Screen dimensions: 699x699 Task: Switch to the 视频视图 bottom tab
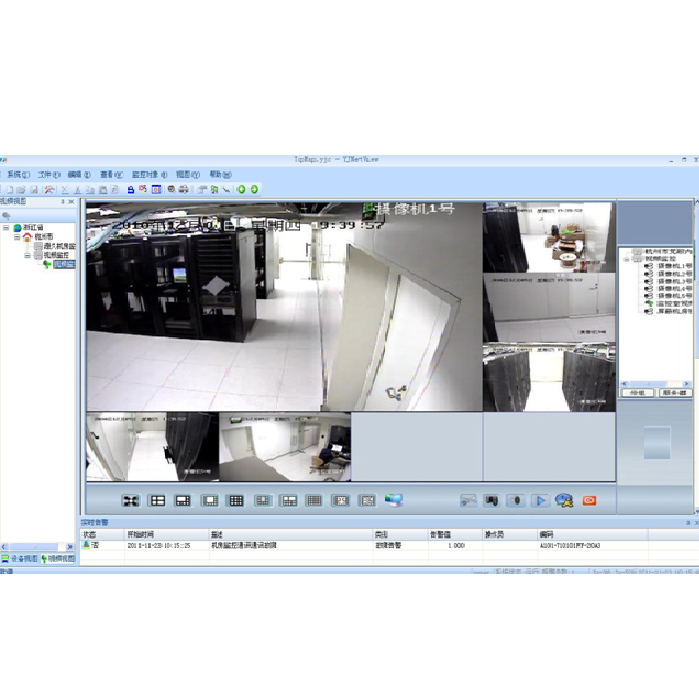point(59,558)
